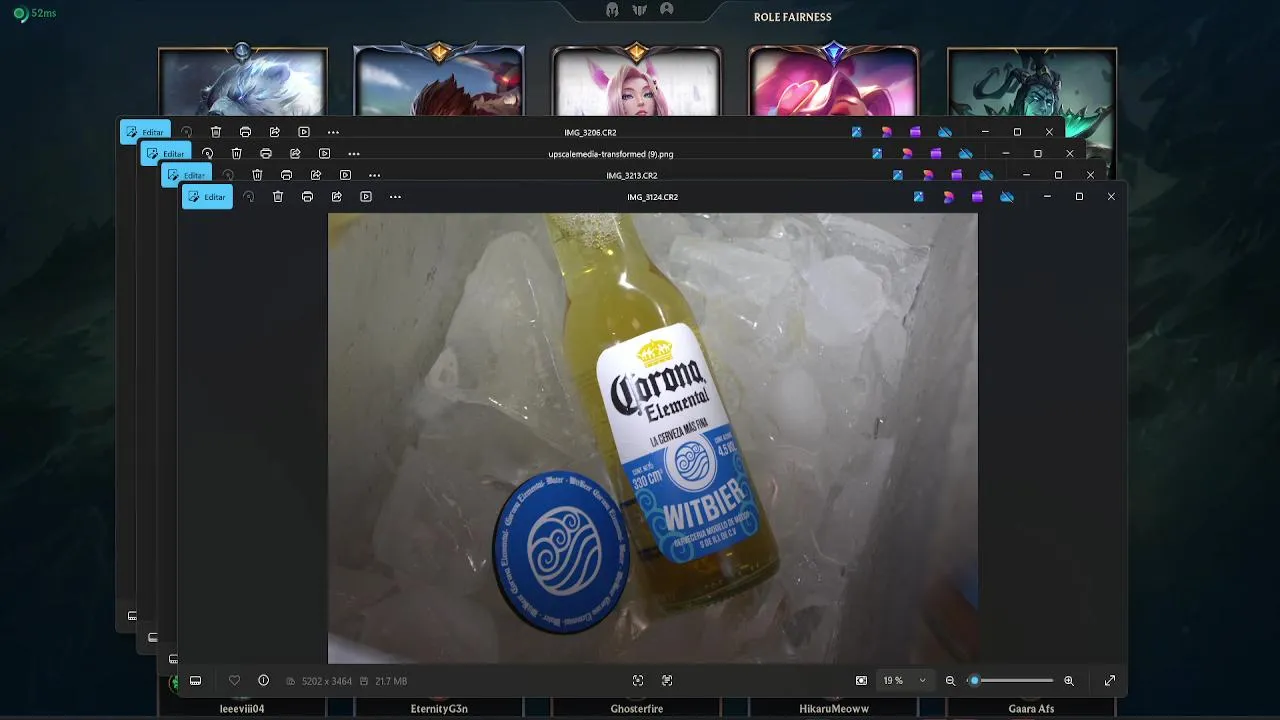This screenshot has width=1280, height=720.
Task: Select the pink-eared champion portrait
Action: [x=637, y=82]
